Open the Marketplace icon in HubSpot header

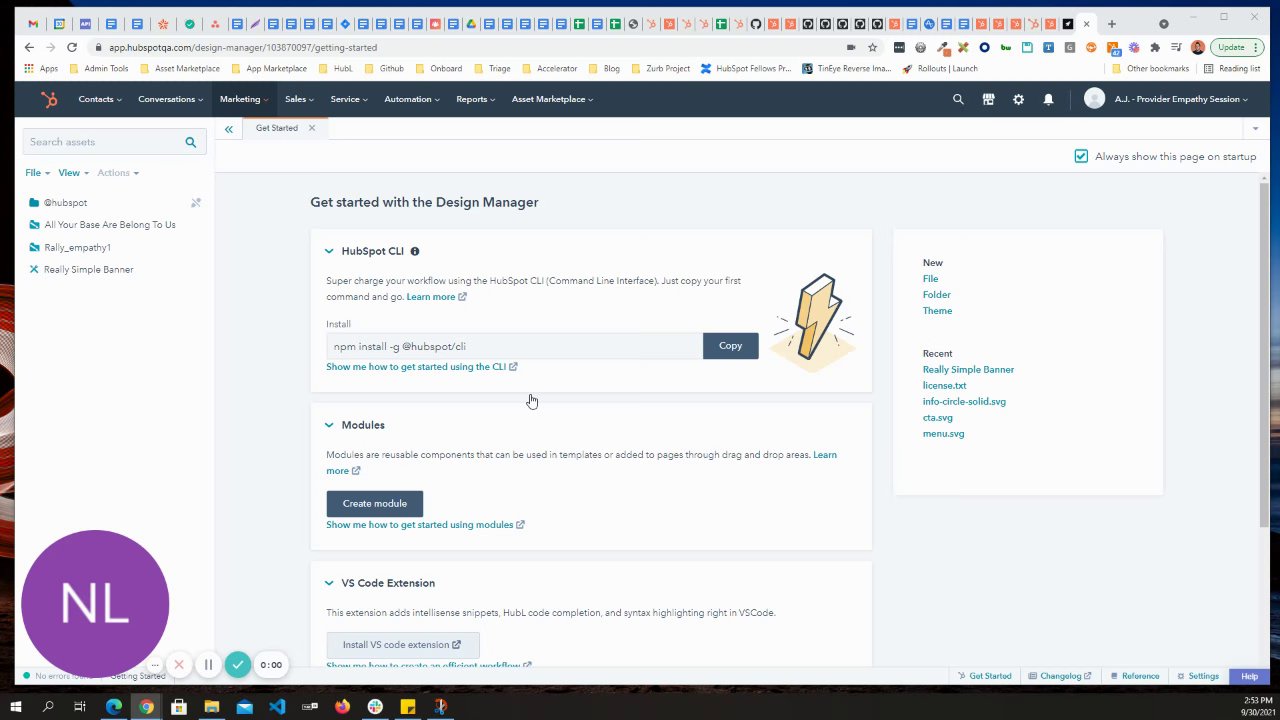[988, 99]
